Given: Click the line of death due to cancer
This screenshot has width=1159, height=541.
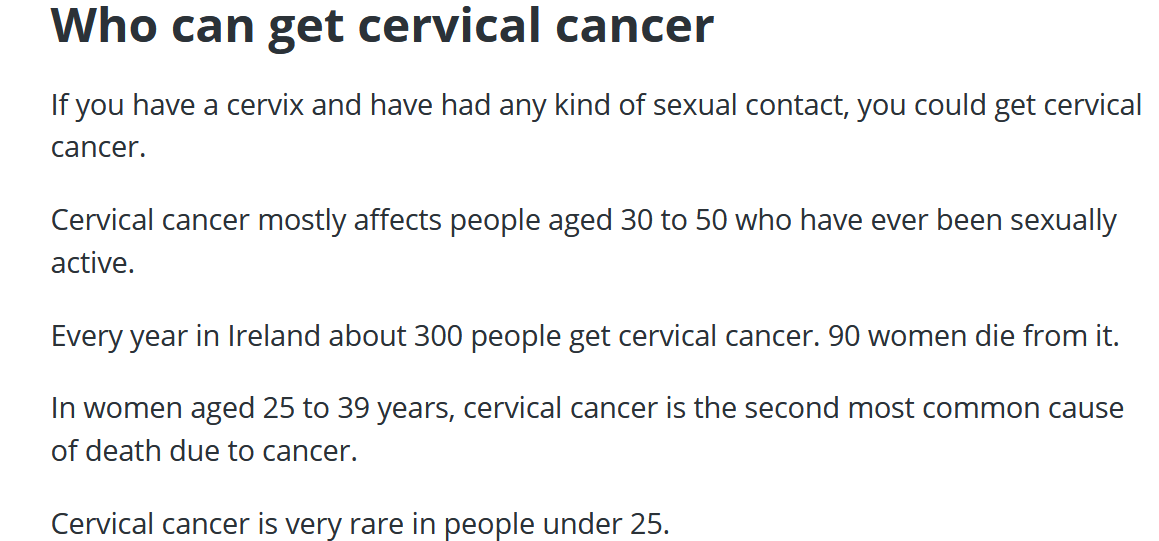Looking at the screenshot, I should pos(204,451).
